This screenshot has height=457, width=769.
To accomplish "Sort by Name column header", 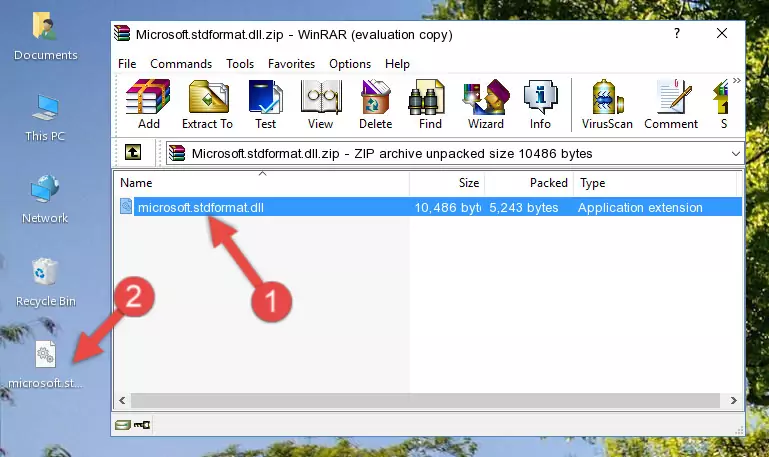I will coord(262,183).
